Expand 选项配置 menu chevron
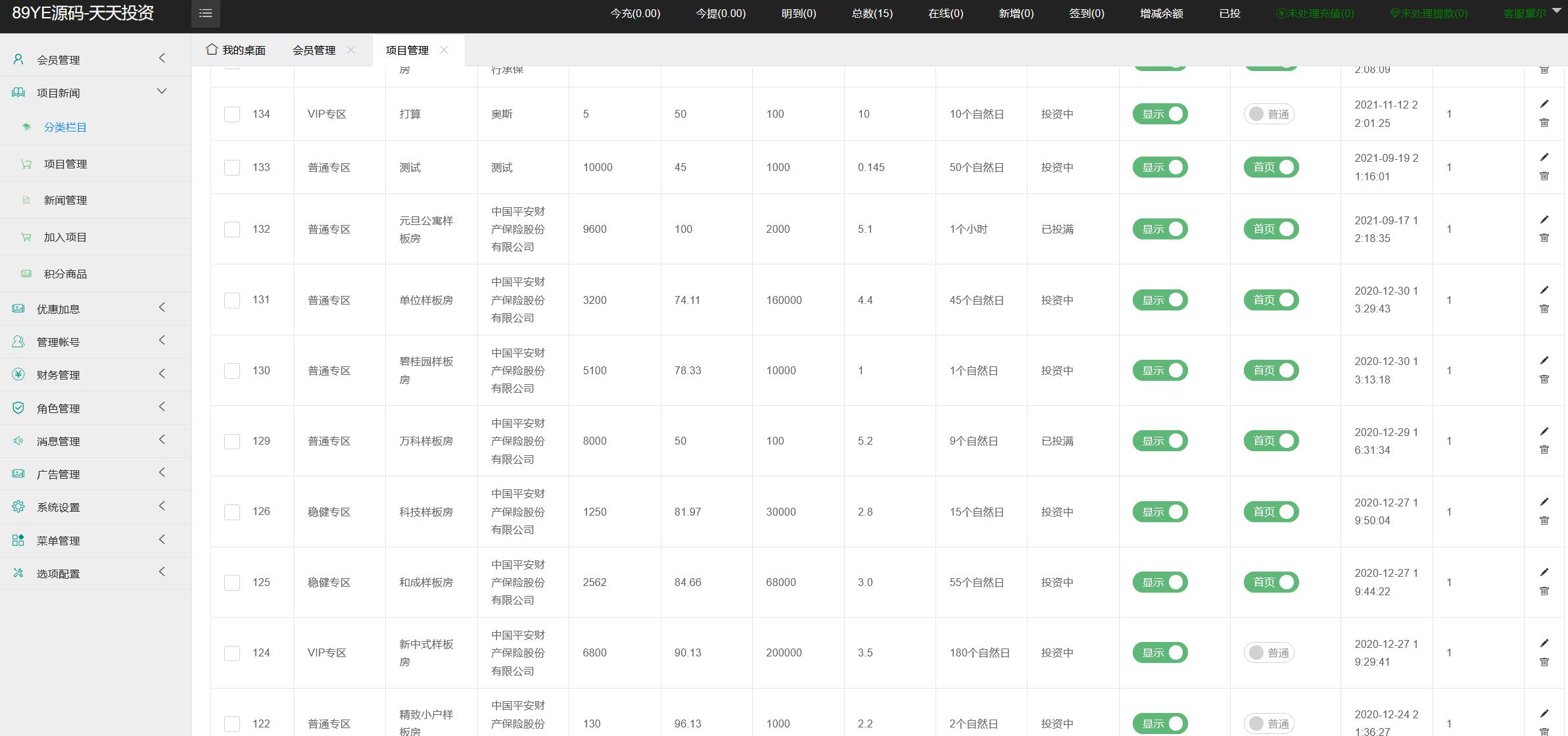This screenshot has width=1568, height=736. click(162, 572)
